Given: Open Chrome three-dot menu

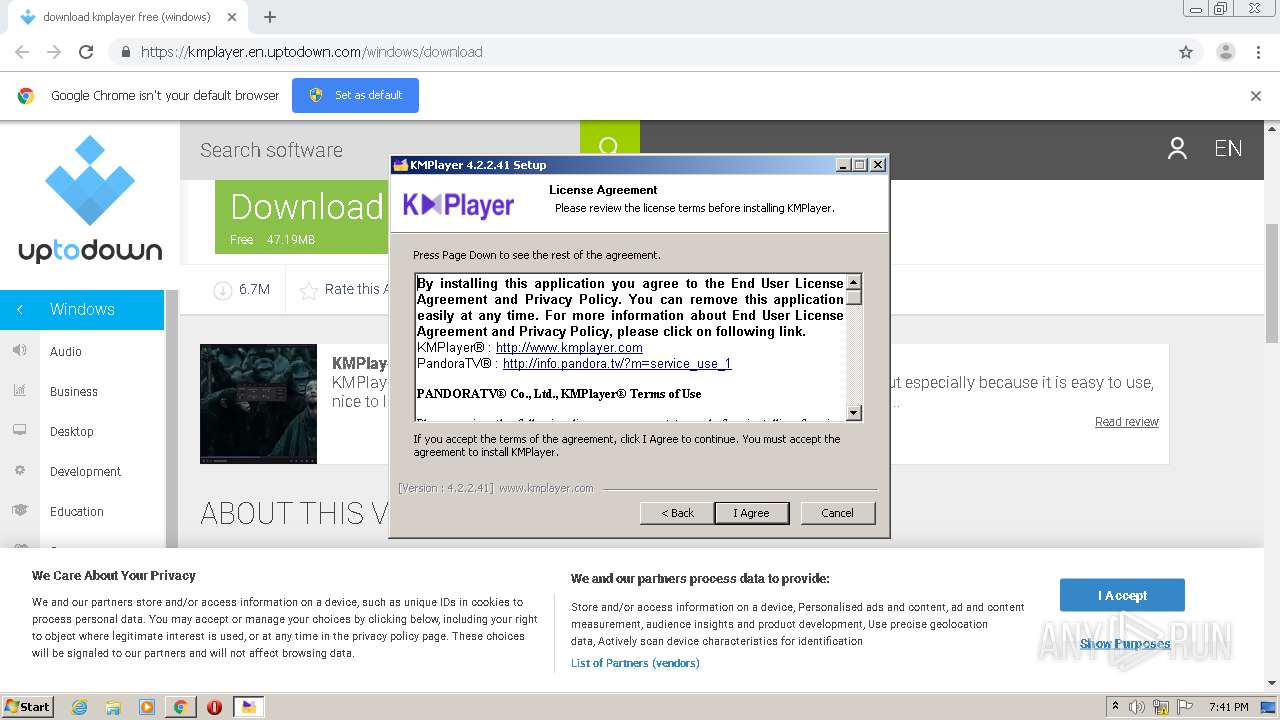Looking at the screenshot, I should coord(1258,52).
